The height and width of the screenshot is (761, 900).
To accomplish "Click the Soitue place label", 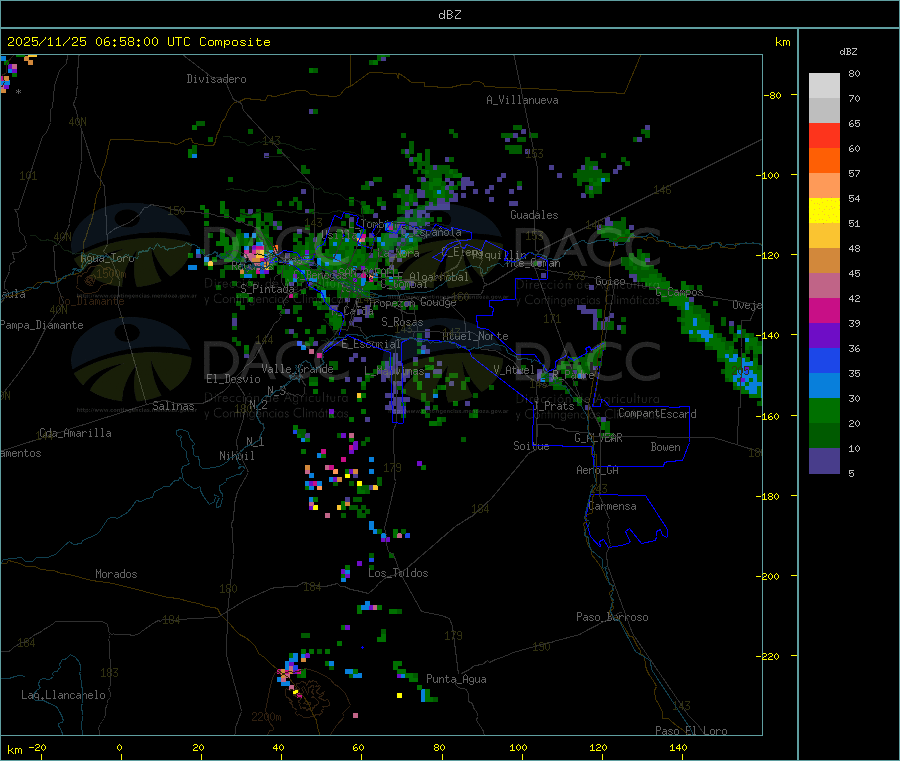I will coord(531,446).
